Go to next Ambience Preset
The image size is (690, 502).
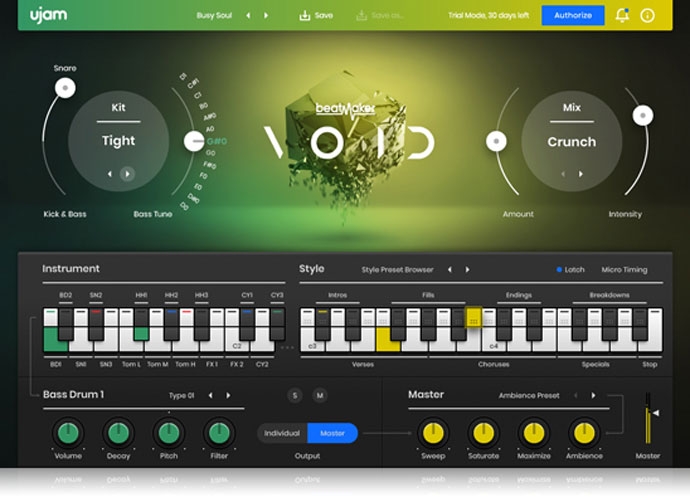[593, 395]
